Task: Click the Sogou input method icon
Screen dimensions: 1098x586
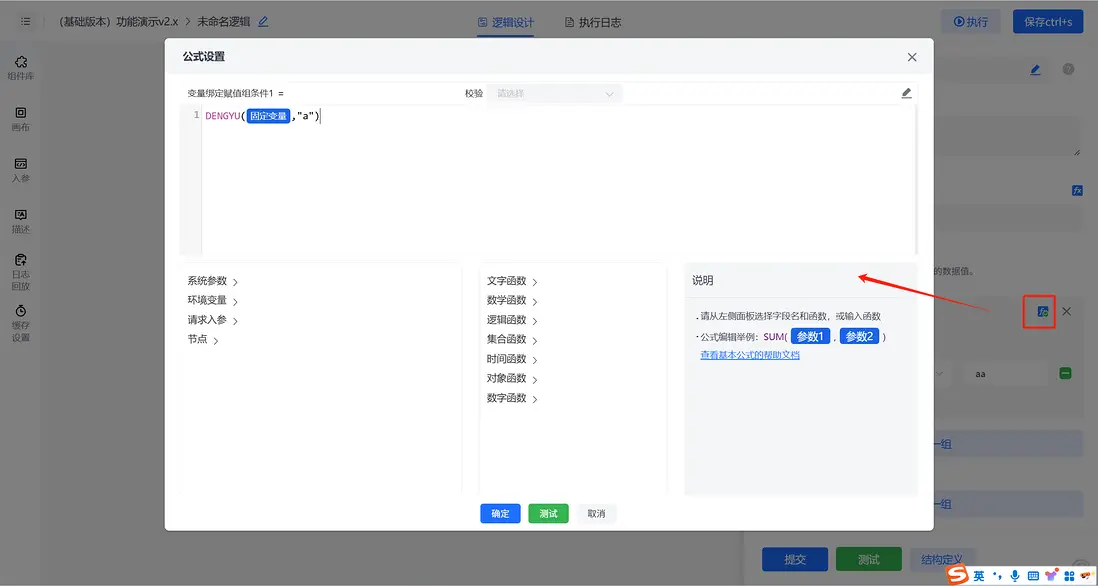Action: (957, 575)
